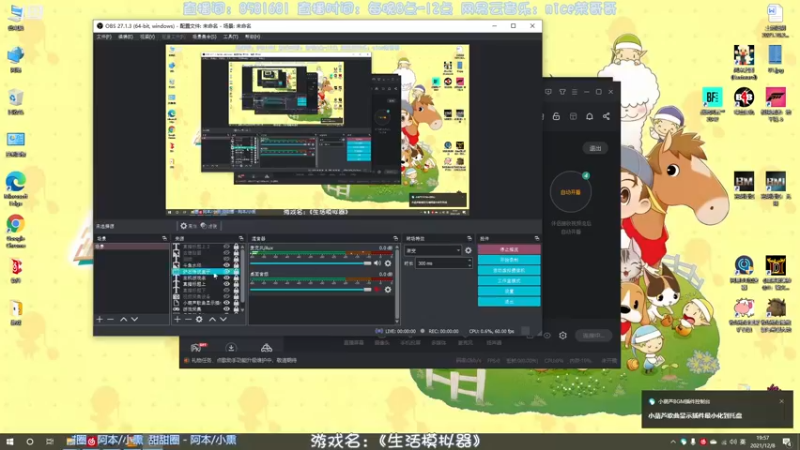Image resolution: width=800 pixels, height=450 pixels.
Task: Pop out the Scene Transitions dock
Action: 469,238
